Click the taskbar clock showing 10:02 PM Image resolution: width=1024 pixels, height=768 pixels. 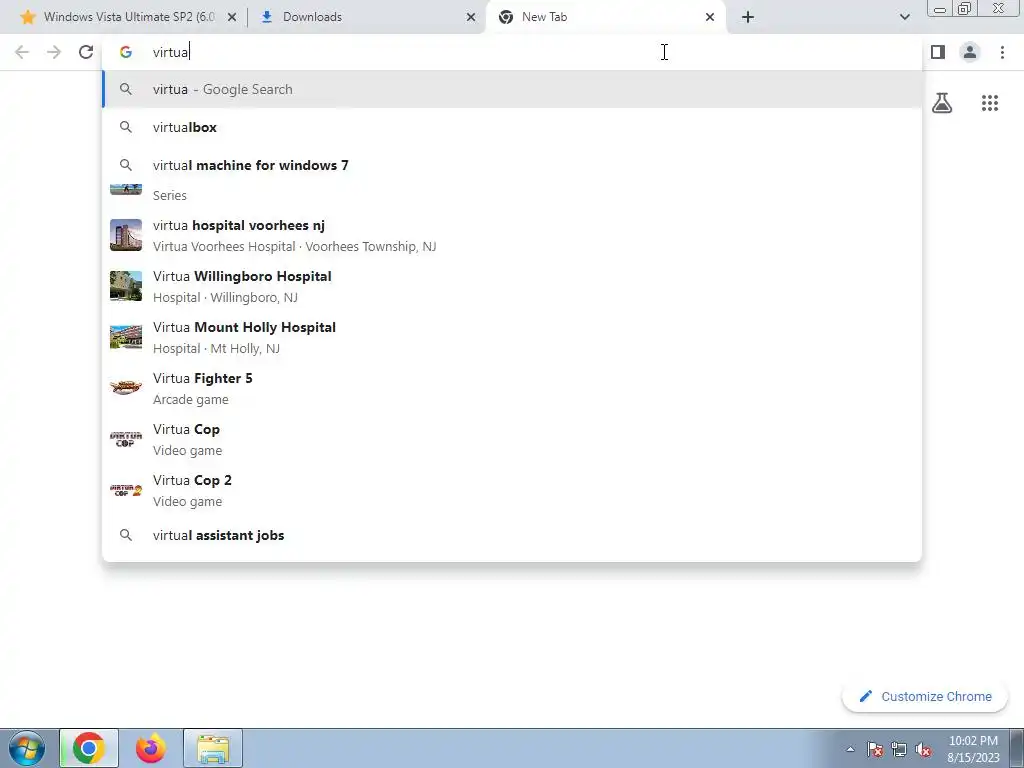pos(973,749)
